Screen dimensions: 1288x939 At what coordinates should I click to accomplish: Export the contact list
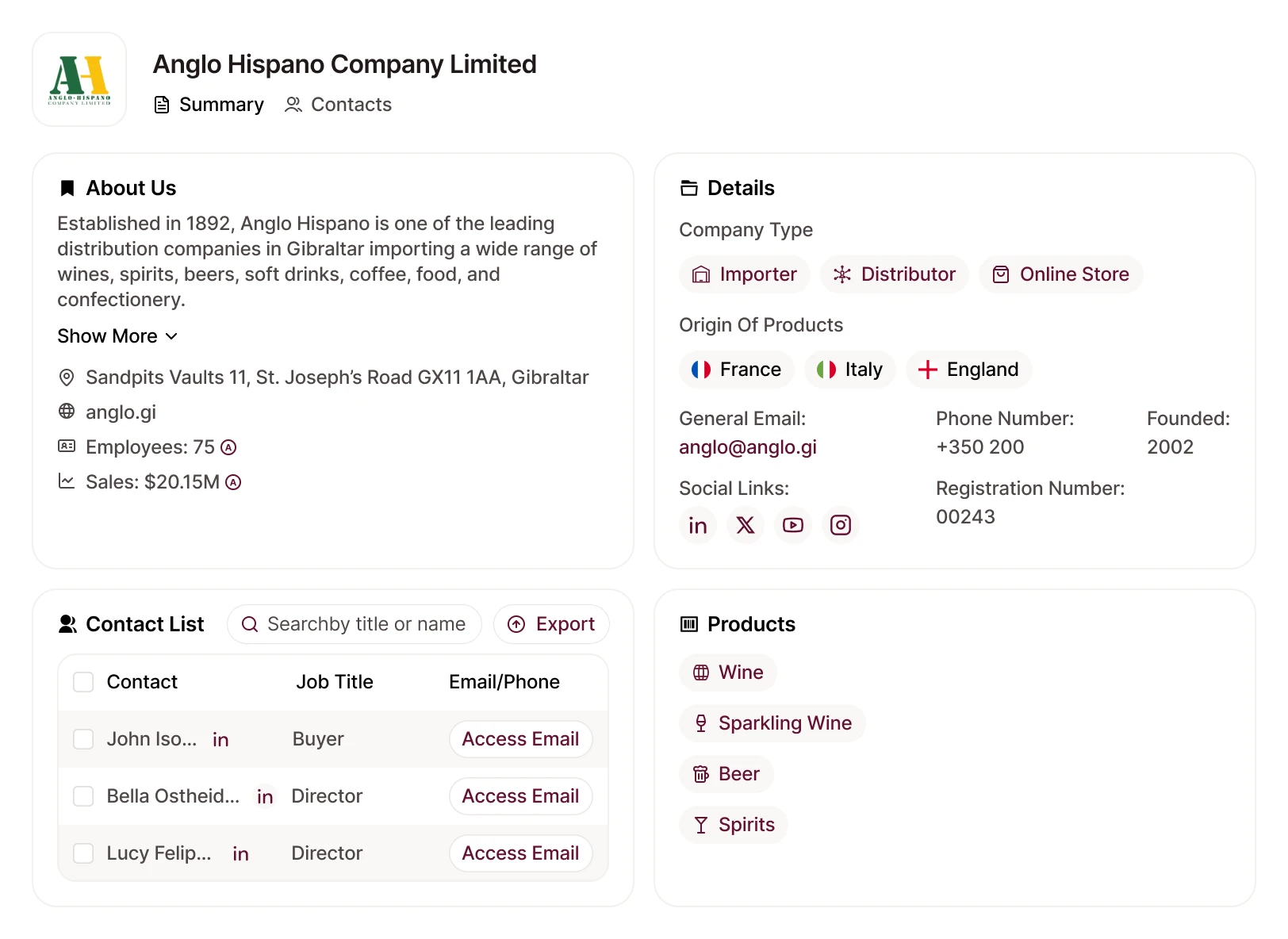[x=551, y=624]
